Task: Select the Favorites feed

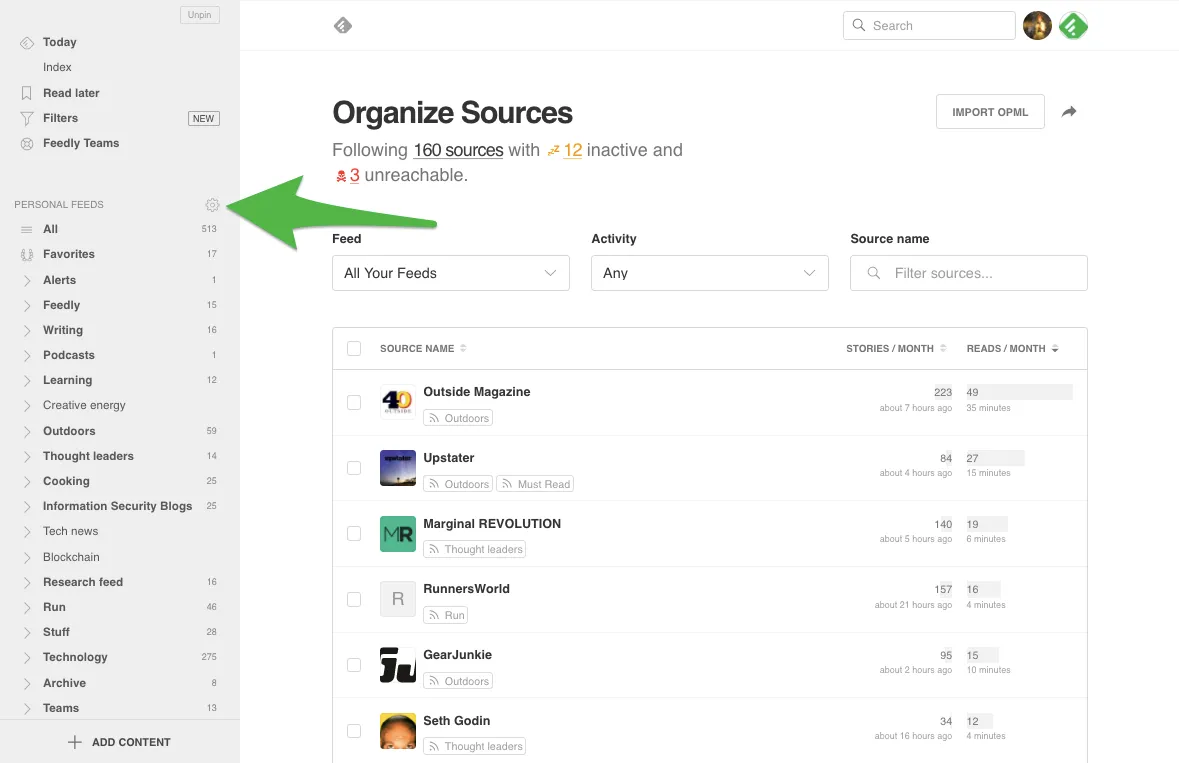Action: click(68, 254)
